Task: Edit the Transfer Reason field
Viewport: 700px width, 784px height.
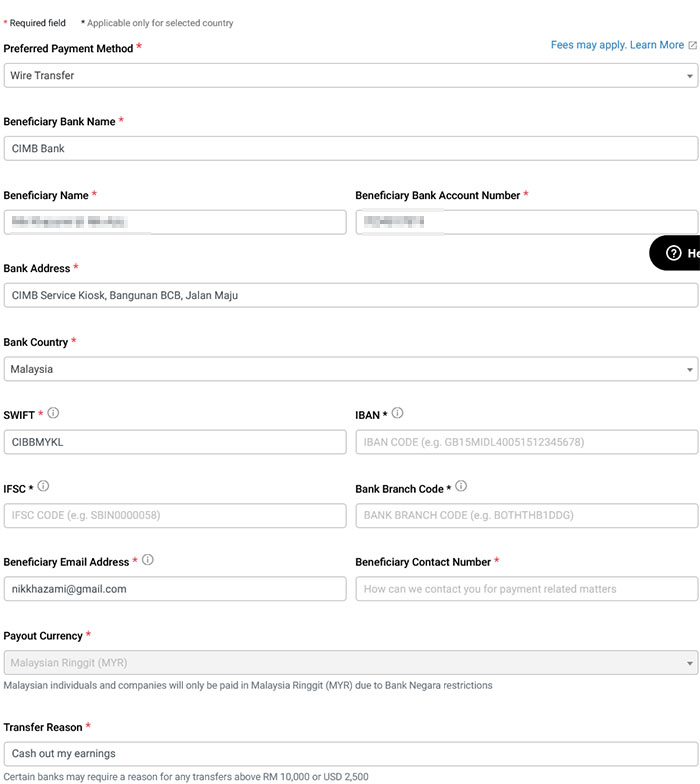Action: (x=350, y=754)
